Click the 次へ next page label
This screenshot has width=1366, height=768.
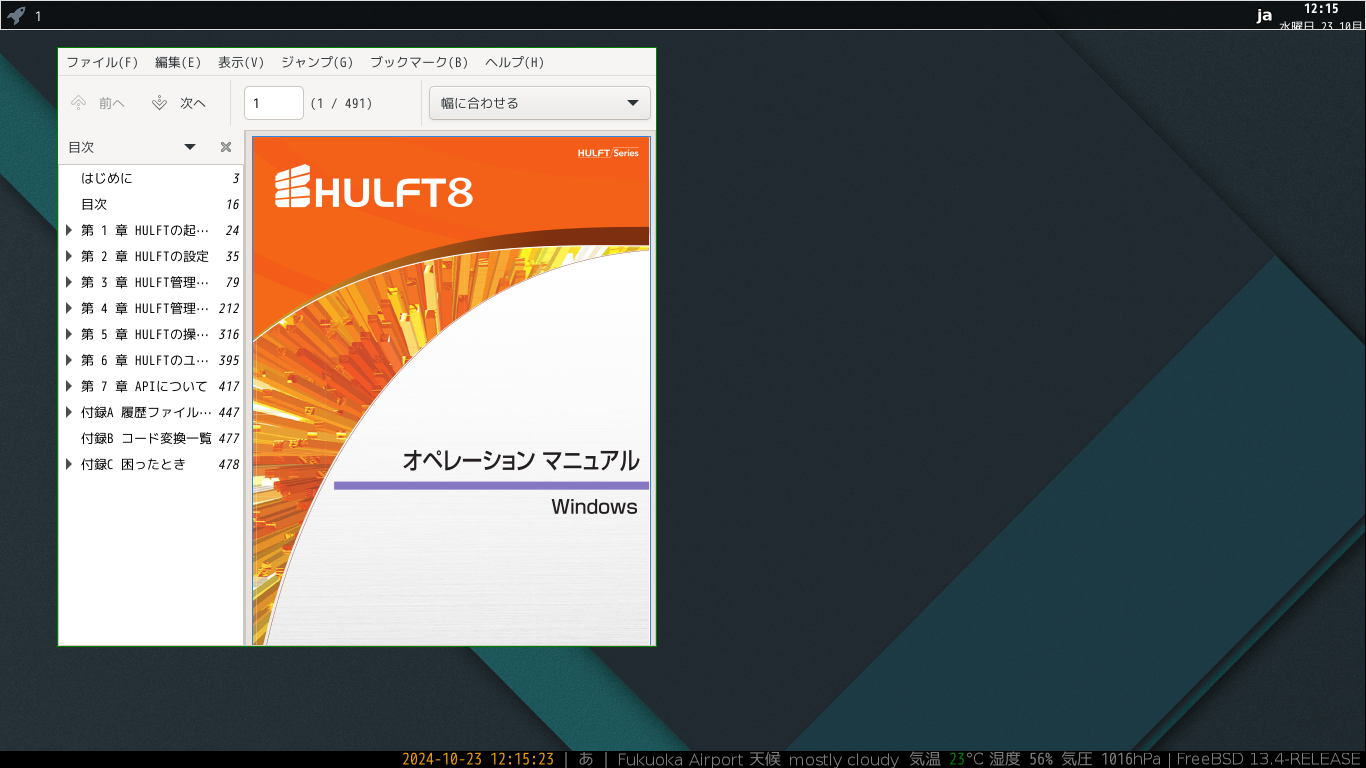tap(193, 103)
